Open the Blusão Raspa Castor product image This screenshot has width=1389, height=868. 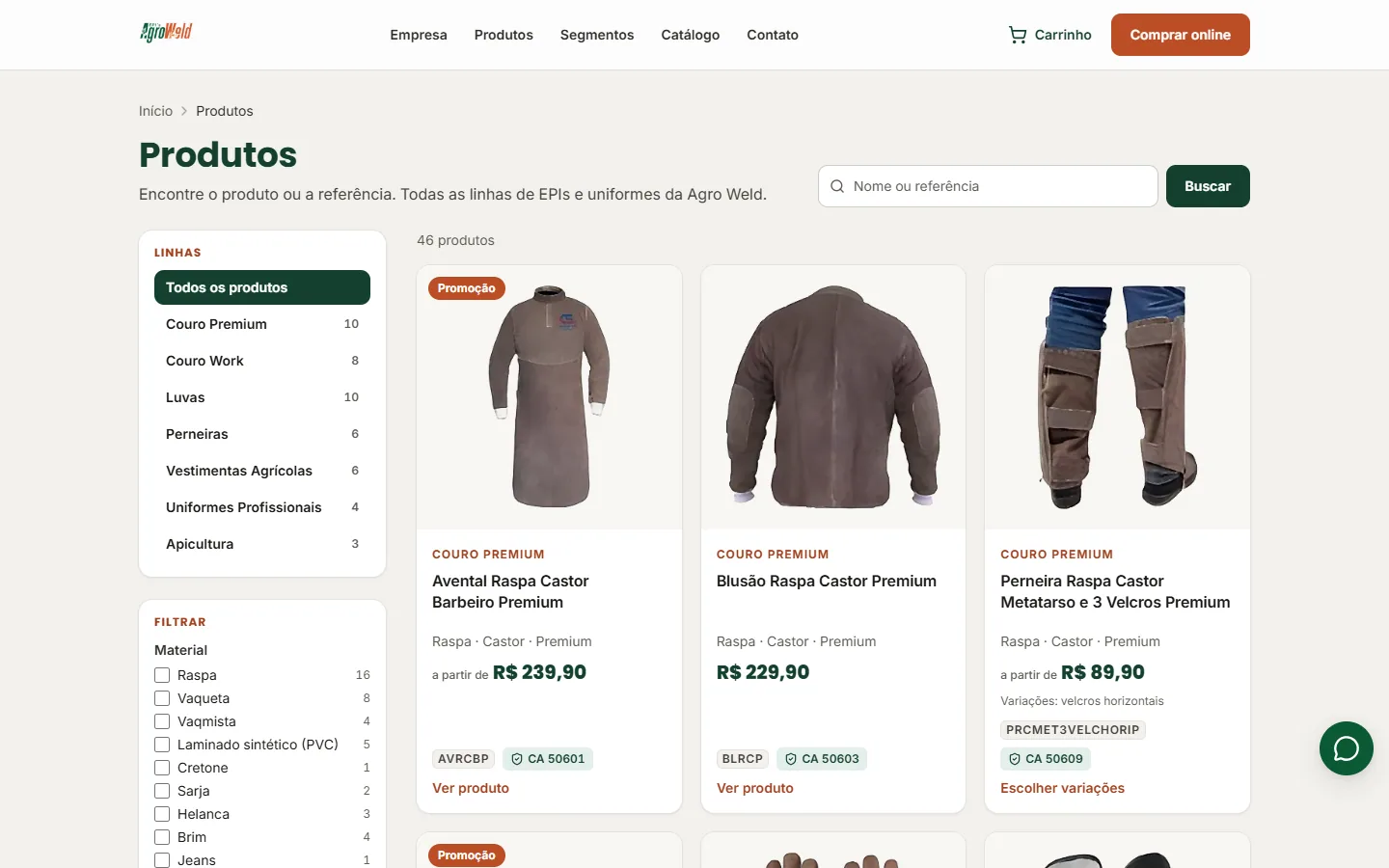tap(833, 397)
